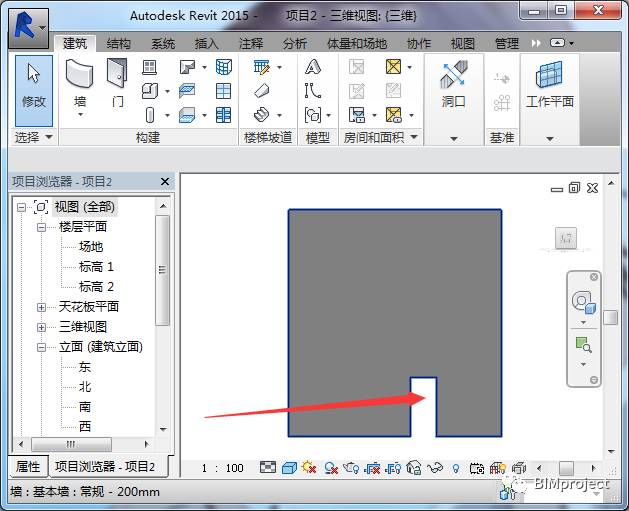Click the project browser horizontal scrollbar thumb

(71, 444)
